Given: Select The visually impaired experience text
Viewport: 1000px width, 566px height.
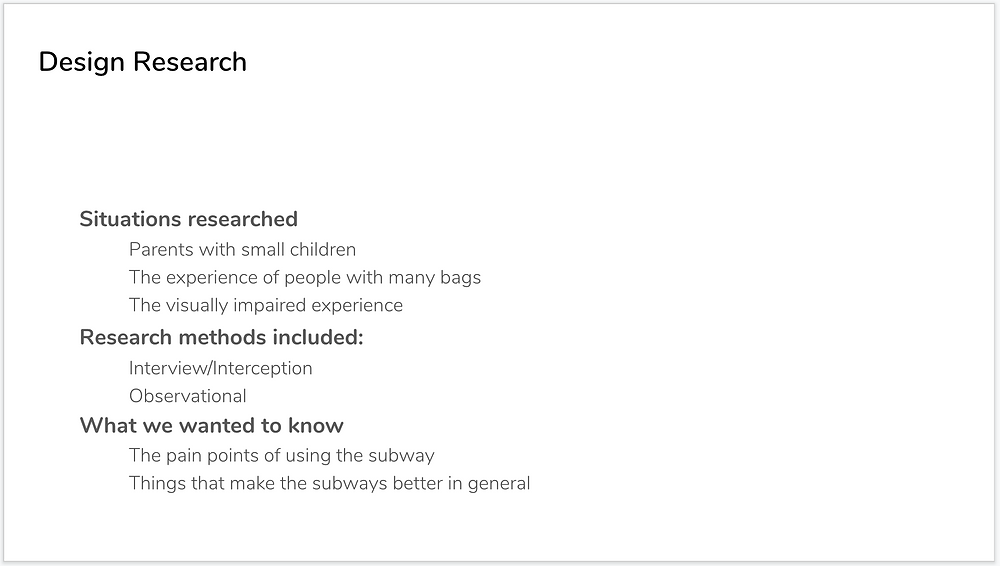Looking at the screenshot, I should coord(266,306).
